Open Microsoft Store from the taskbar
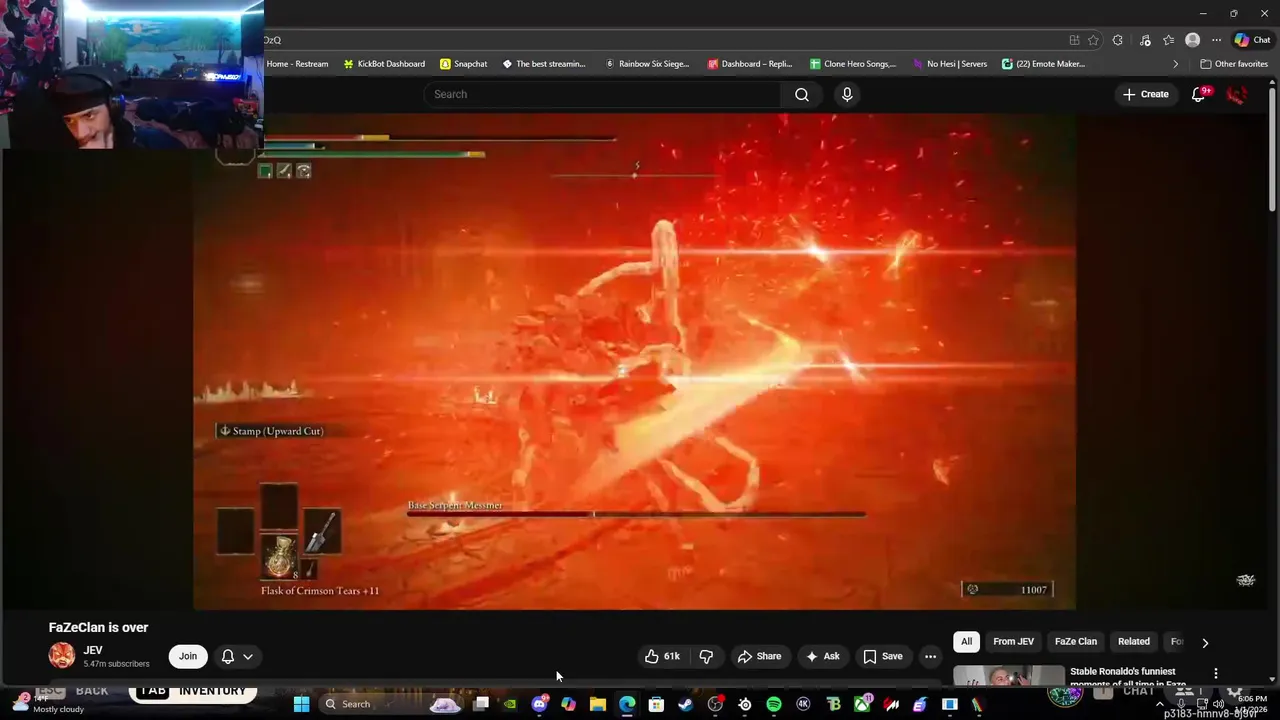1280x720 pixels. click(x=656, y=704)
